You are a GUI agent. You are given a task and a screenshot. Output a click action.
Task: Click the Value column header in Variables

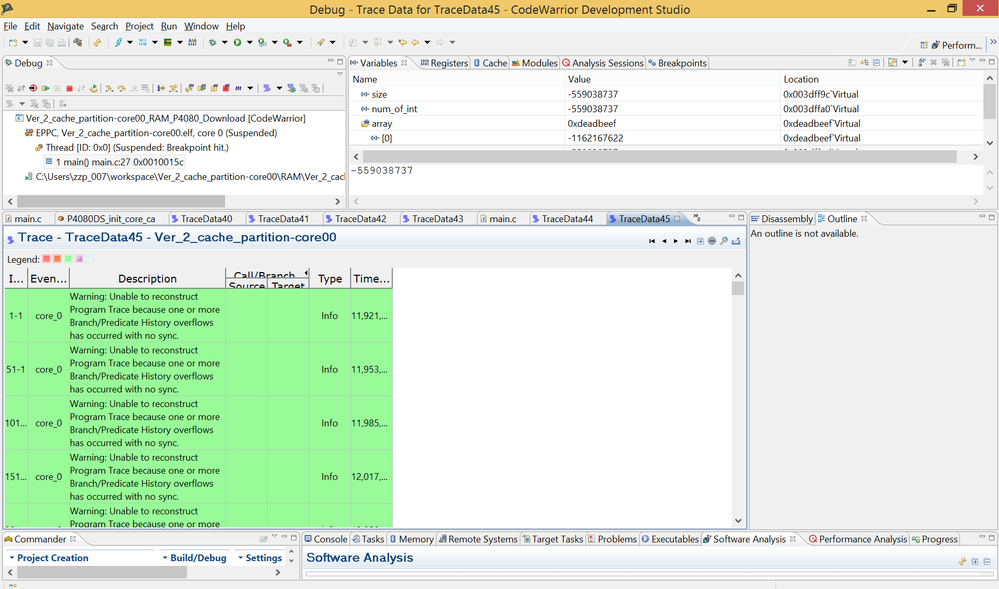point(673,79)
